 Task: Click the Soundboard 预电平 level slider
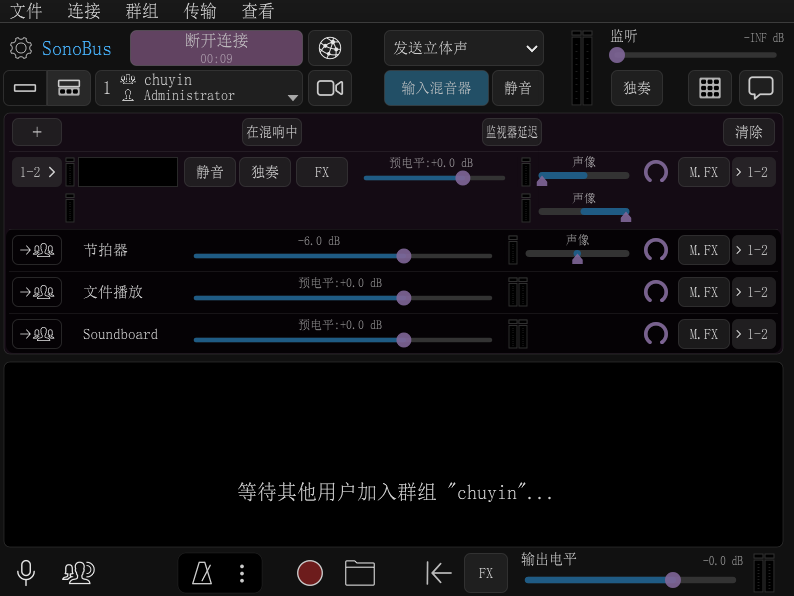343,340
